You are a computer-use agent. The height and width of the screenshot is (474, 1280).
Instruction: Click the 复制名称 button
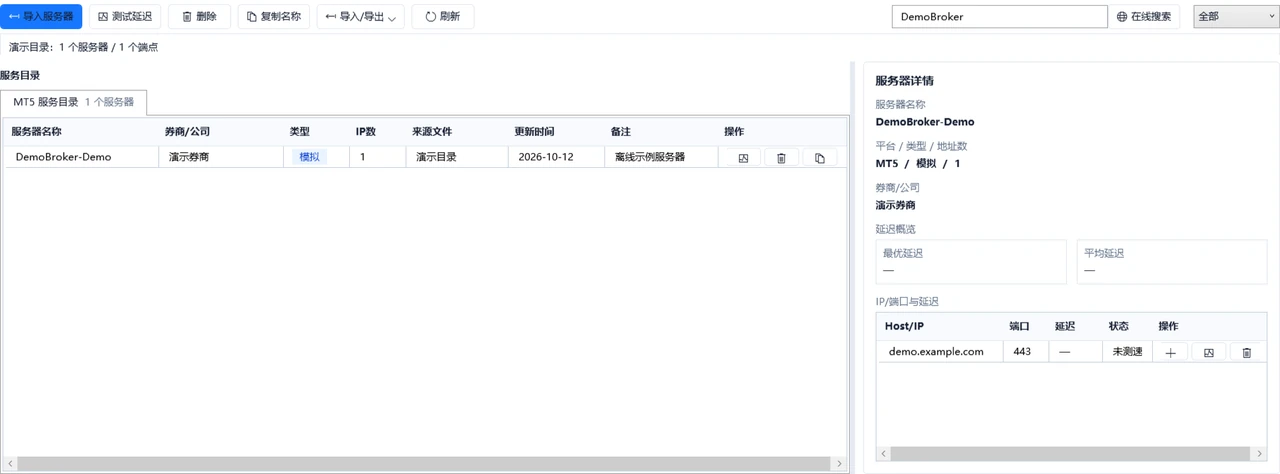[x=274, y=17]
